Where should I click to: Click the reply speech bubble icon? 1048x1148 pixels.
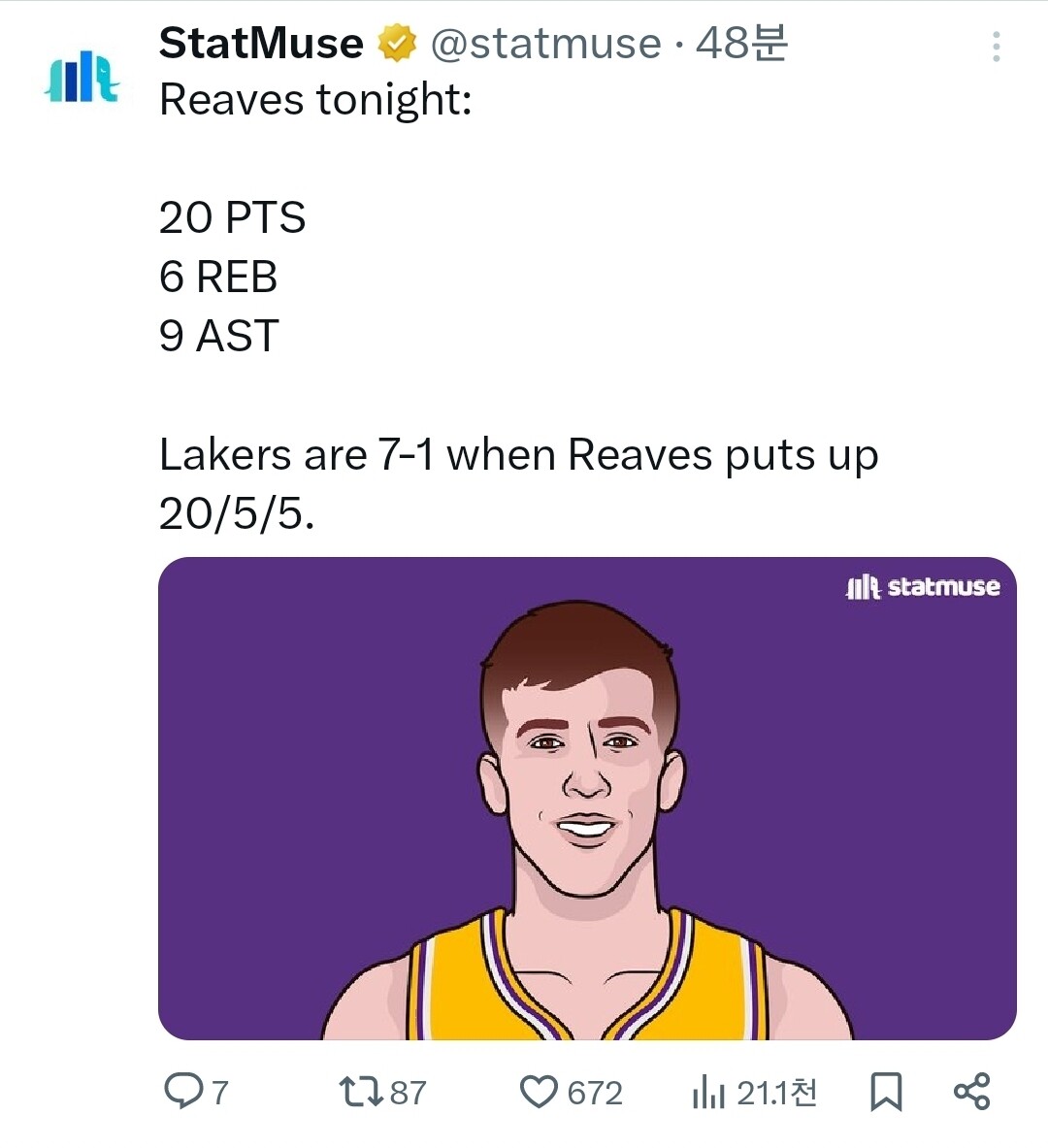click(182, 1092)
